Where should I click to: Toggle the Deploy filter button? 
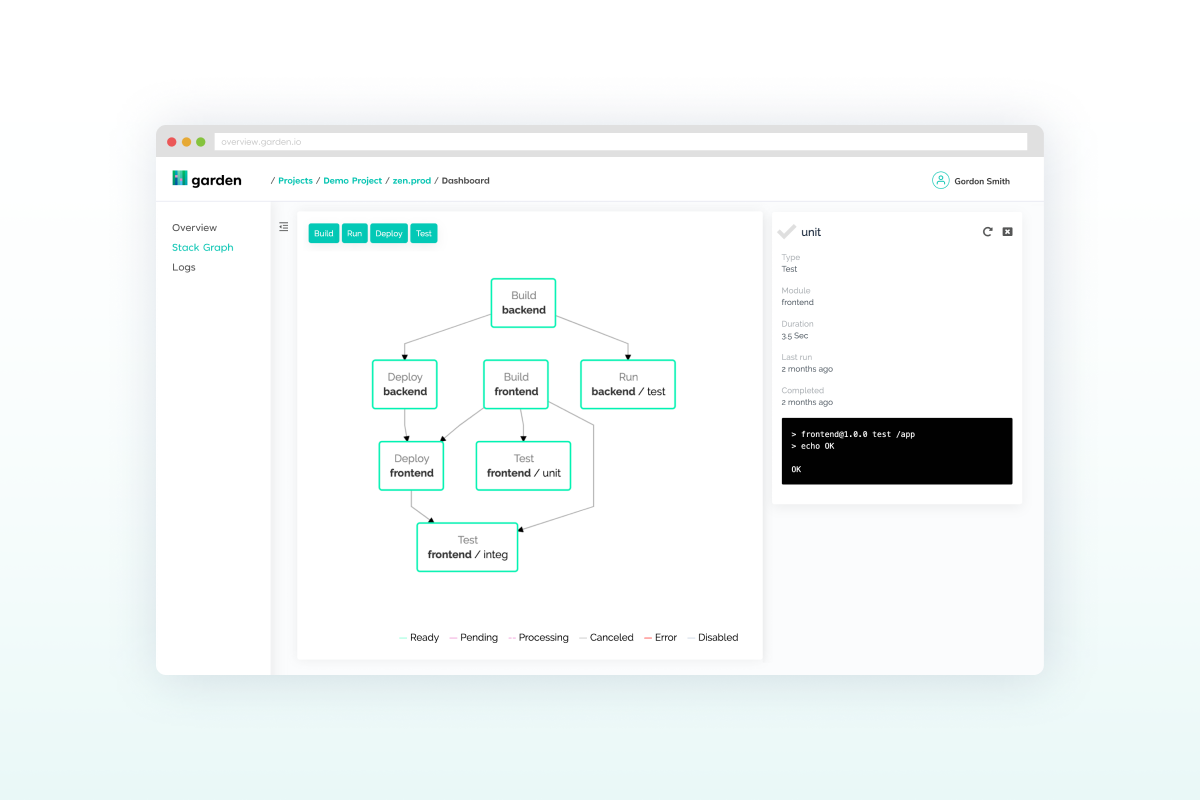click(389, 233)
